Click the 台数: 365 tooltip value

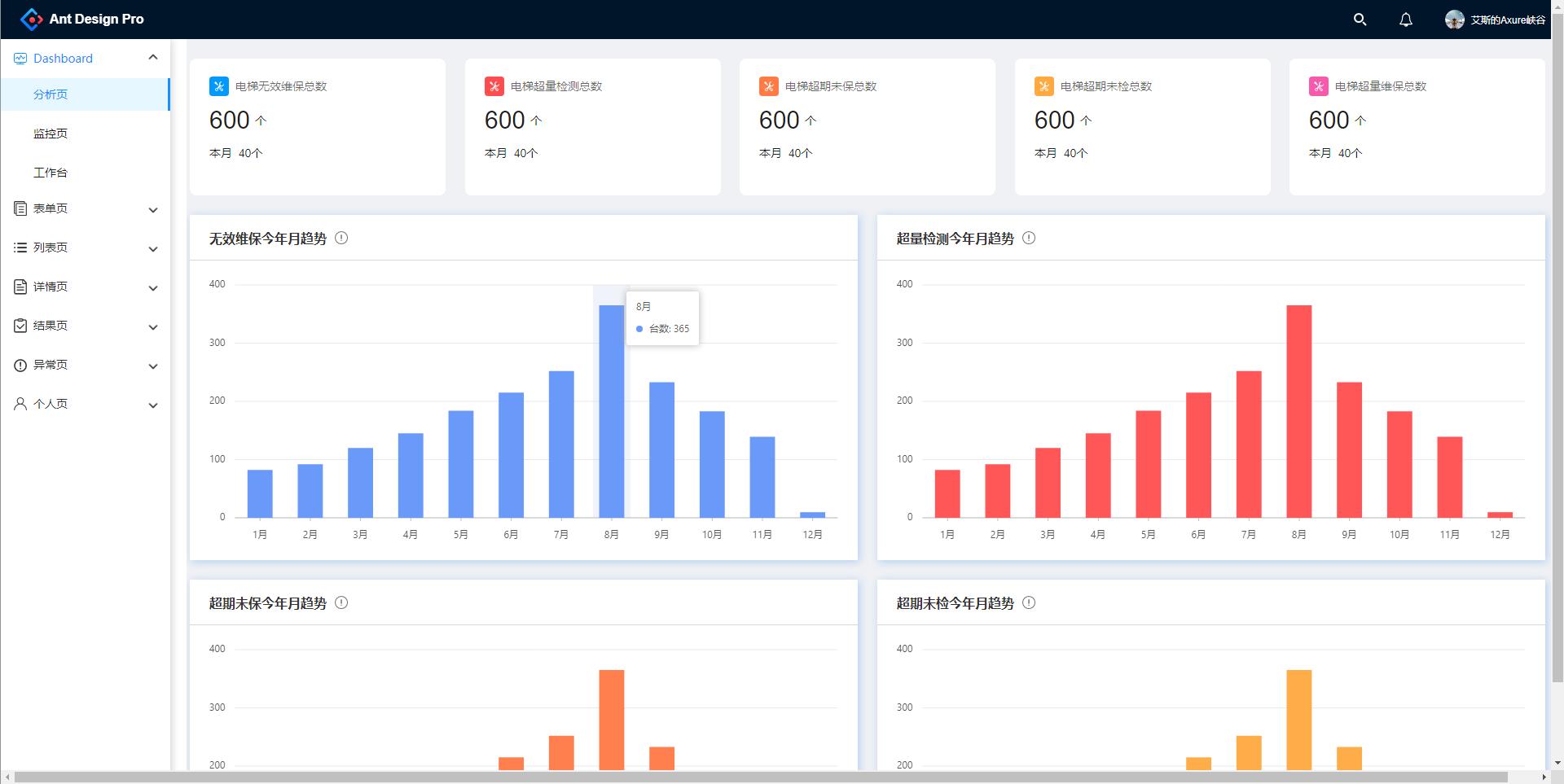pyautogui.click(x=669, y=329)
